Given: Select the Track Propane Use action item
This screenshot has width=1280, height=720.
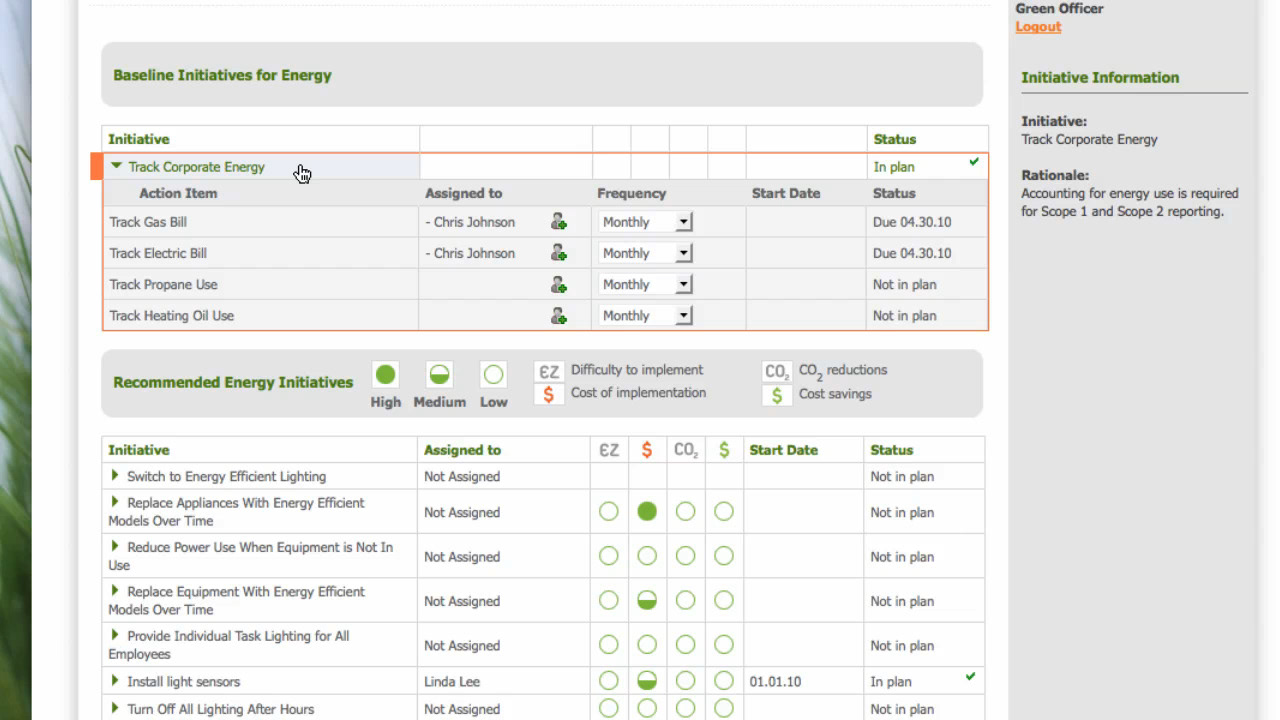Looking at the screenshot, I should click(x=163, y=284).
